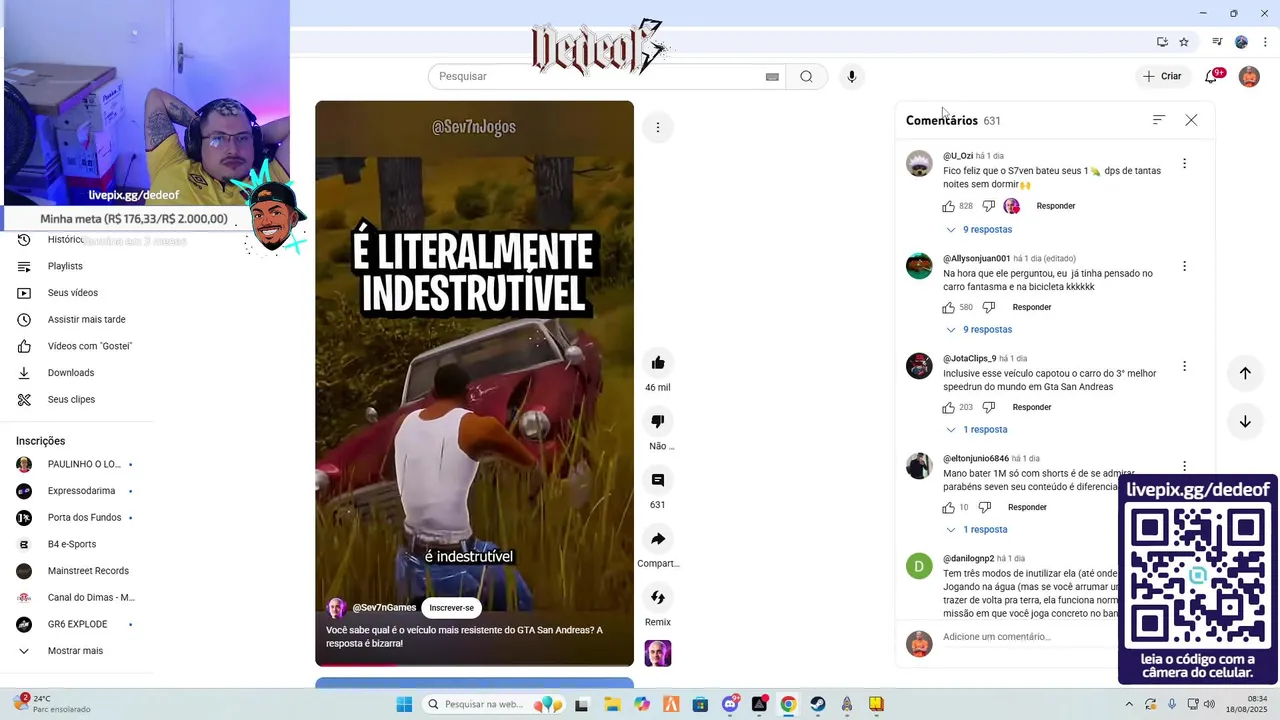Bookmark page with the star icon

tap(1184, 42)
